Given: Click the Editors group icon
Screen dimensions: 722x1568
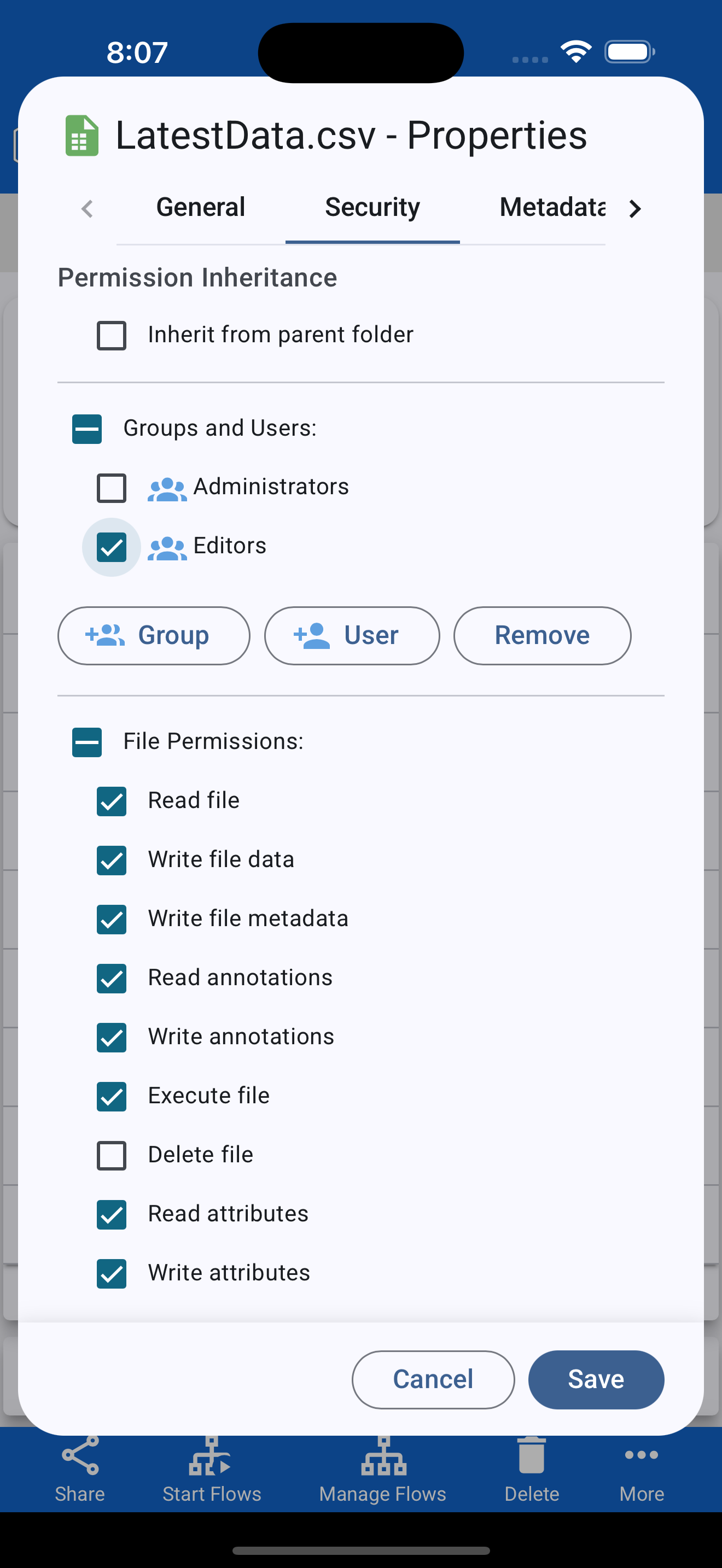Looking at the screenshot, I should [167, 548].
